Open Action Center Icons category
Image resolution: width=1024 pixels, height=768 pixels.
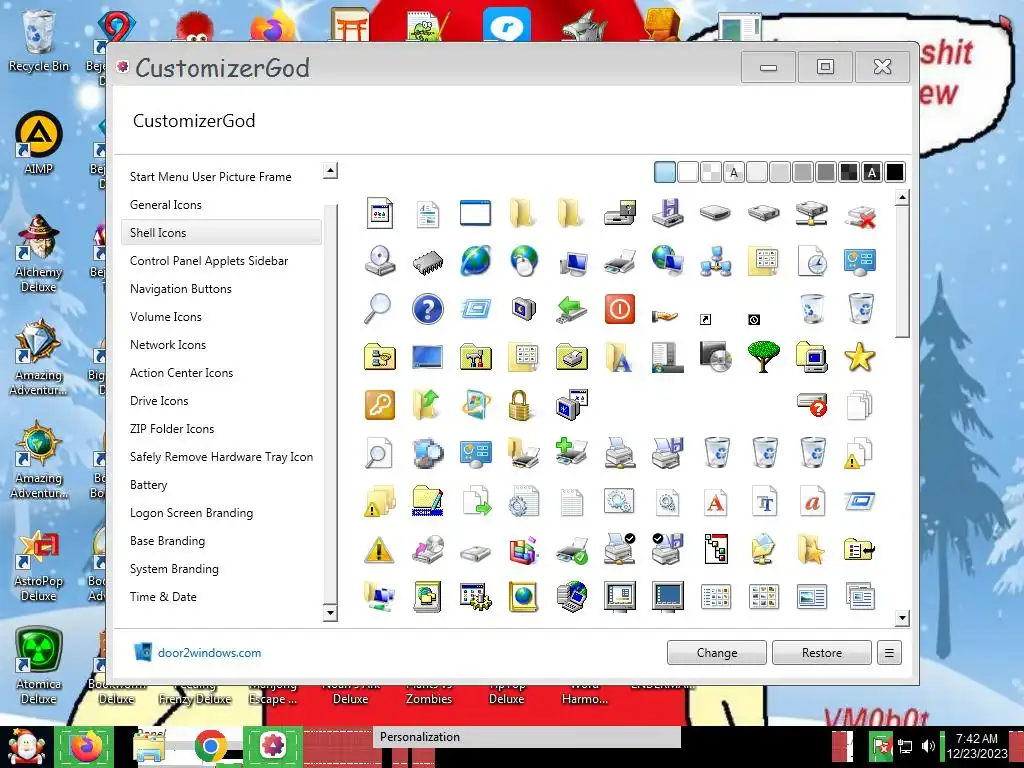coord(182,374)
